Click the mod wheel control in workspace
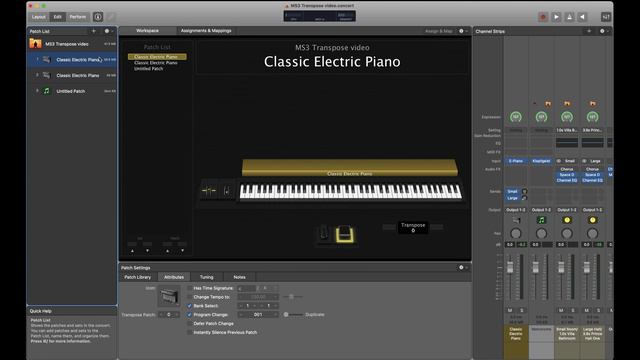Image resolution: width=640 pixels, height=360 pixels. click(227, 190)
